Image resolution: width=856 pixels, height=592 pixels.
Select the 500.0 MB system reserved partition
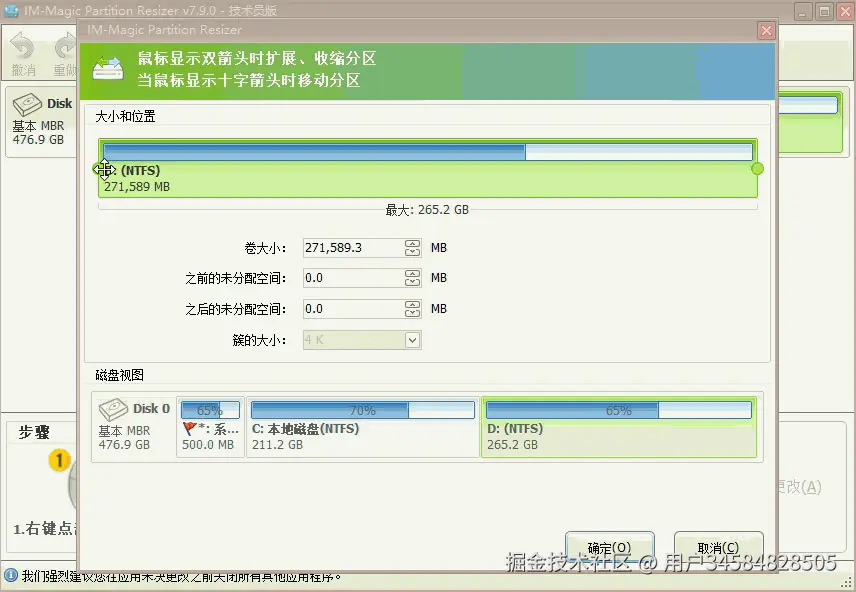tap(210, 427)
